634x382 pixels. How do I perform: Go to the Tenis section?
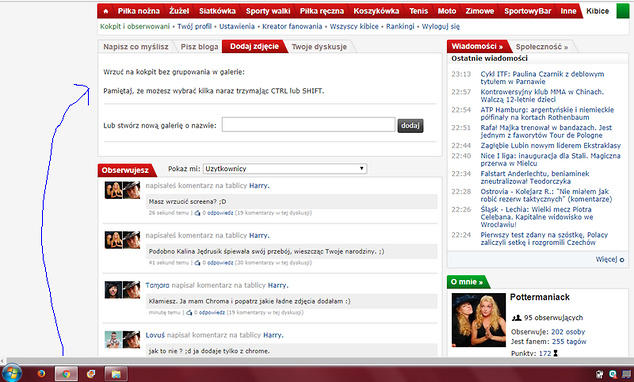click(x=418, y=11)
